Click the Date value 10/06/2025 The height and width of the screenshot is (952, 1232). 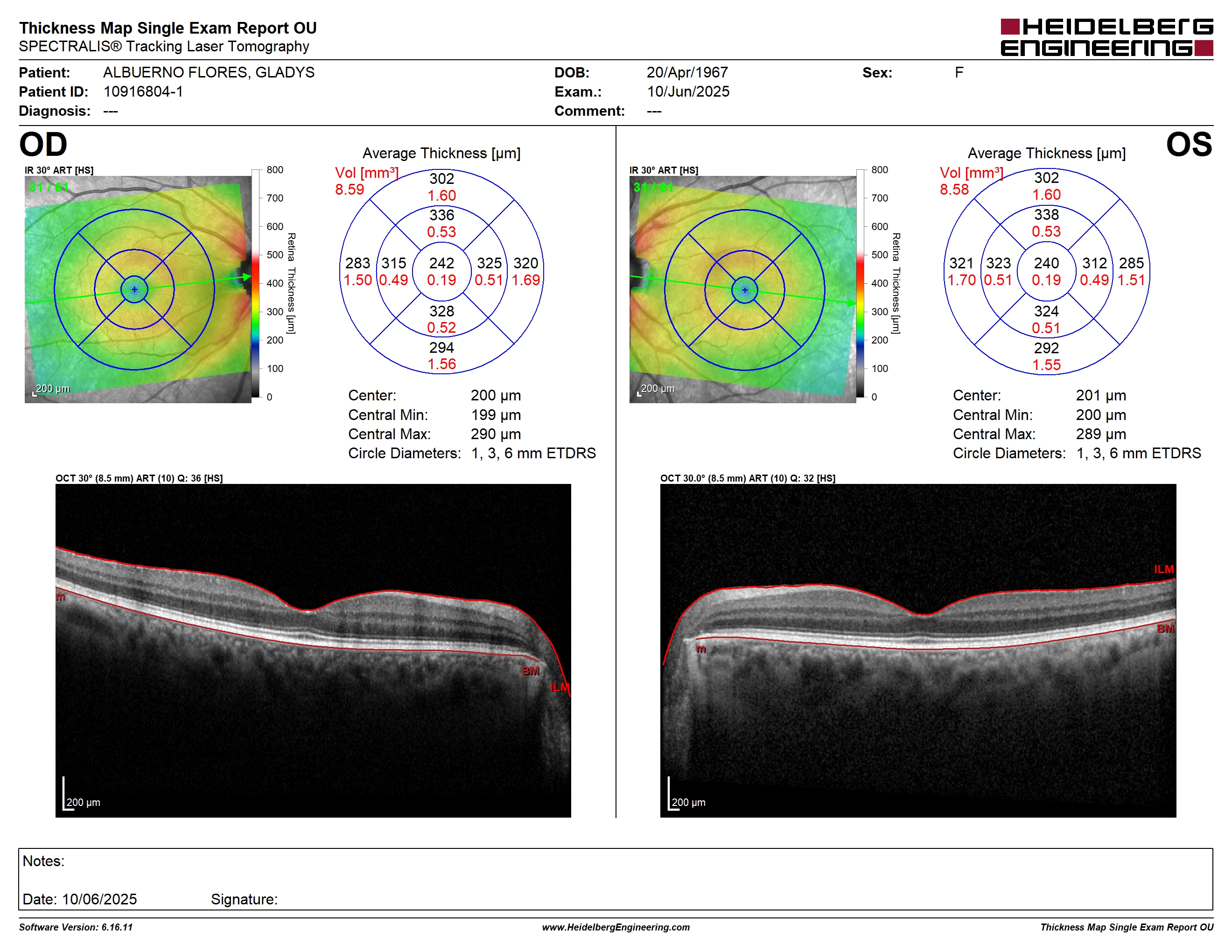tap(99, 900)
